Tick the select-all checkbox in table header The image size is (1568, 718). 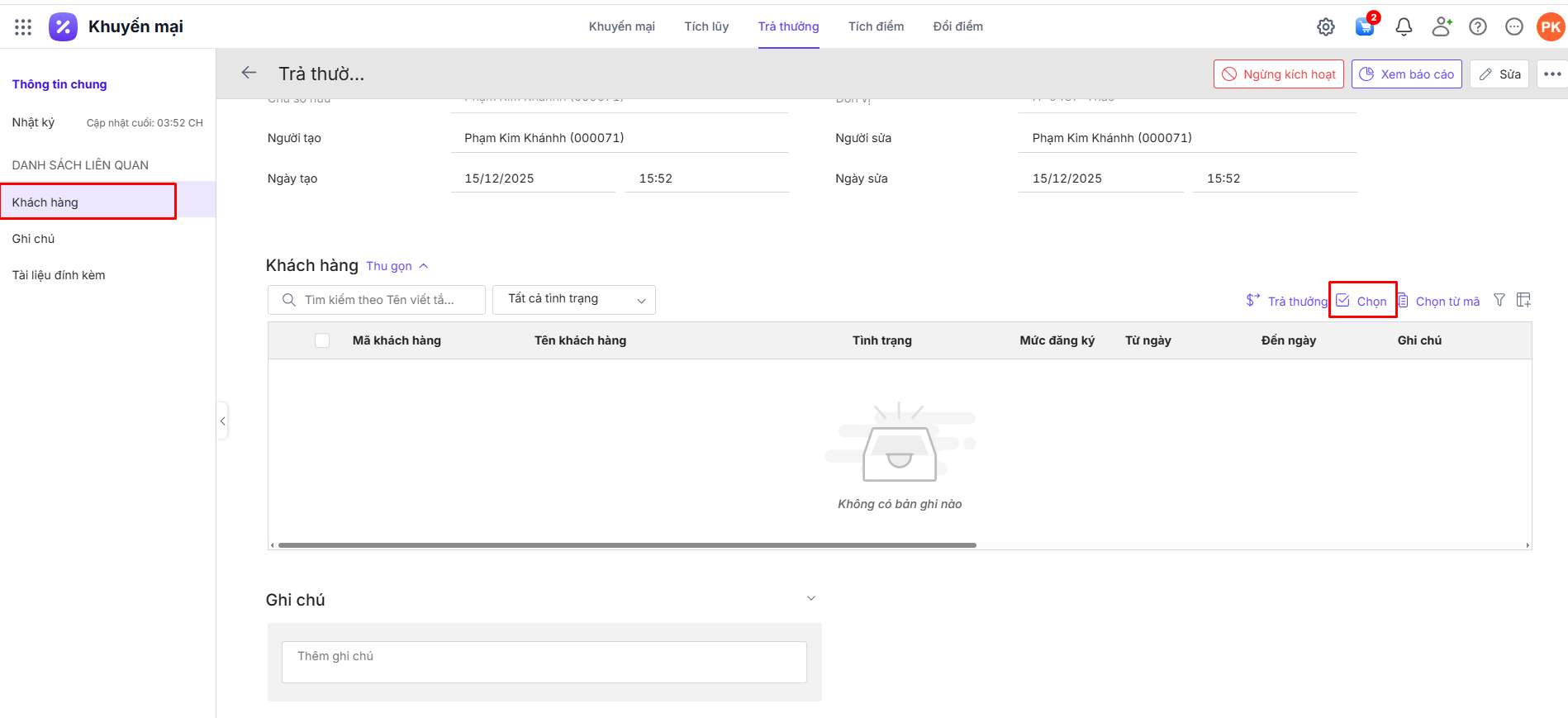pos(322,340)
